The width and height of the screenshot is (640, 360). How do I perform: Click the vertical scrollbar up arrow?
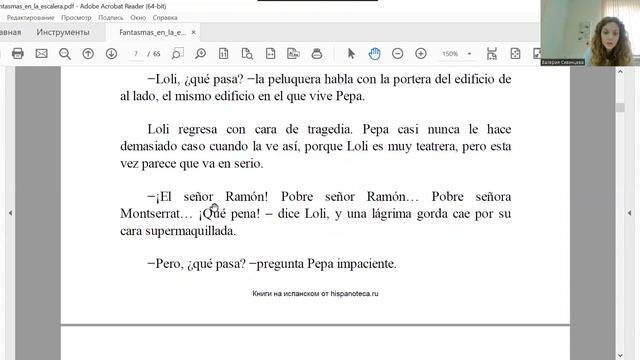(x=620, y=72)
